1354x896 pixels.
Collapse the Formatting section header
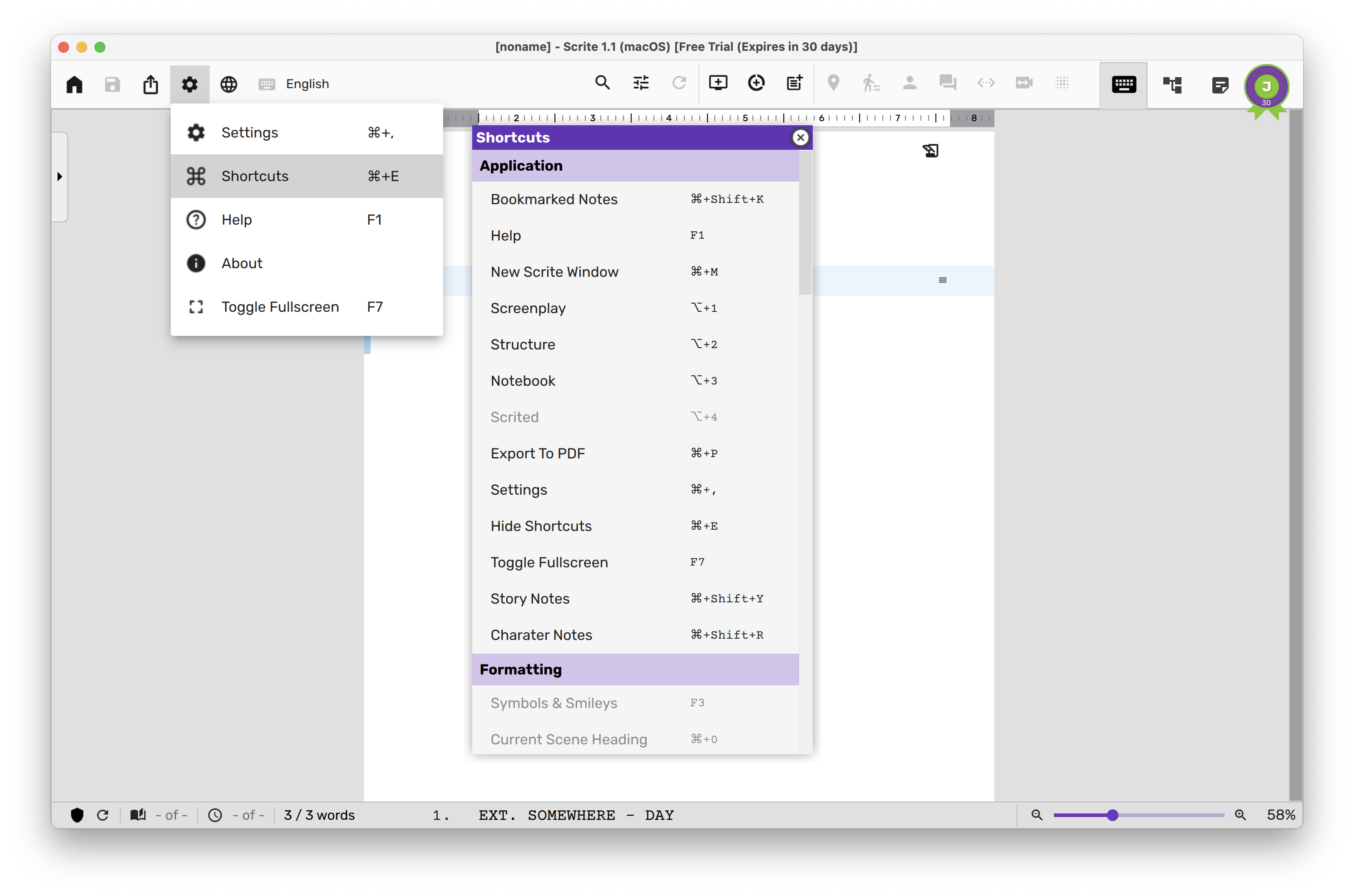[635, 670]
